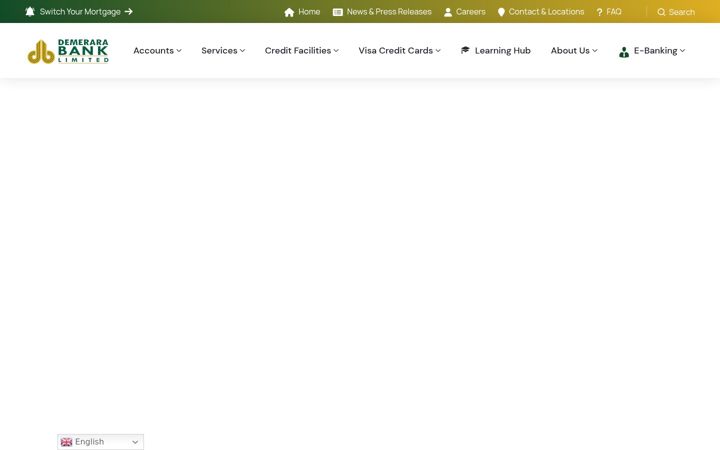
Task: Select English in the language selector
Action: click(90, 442)
